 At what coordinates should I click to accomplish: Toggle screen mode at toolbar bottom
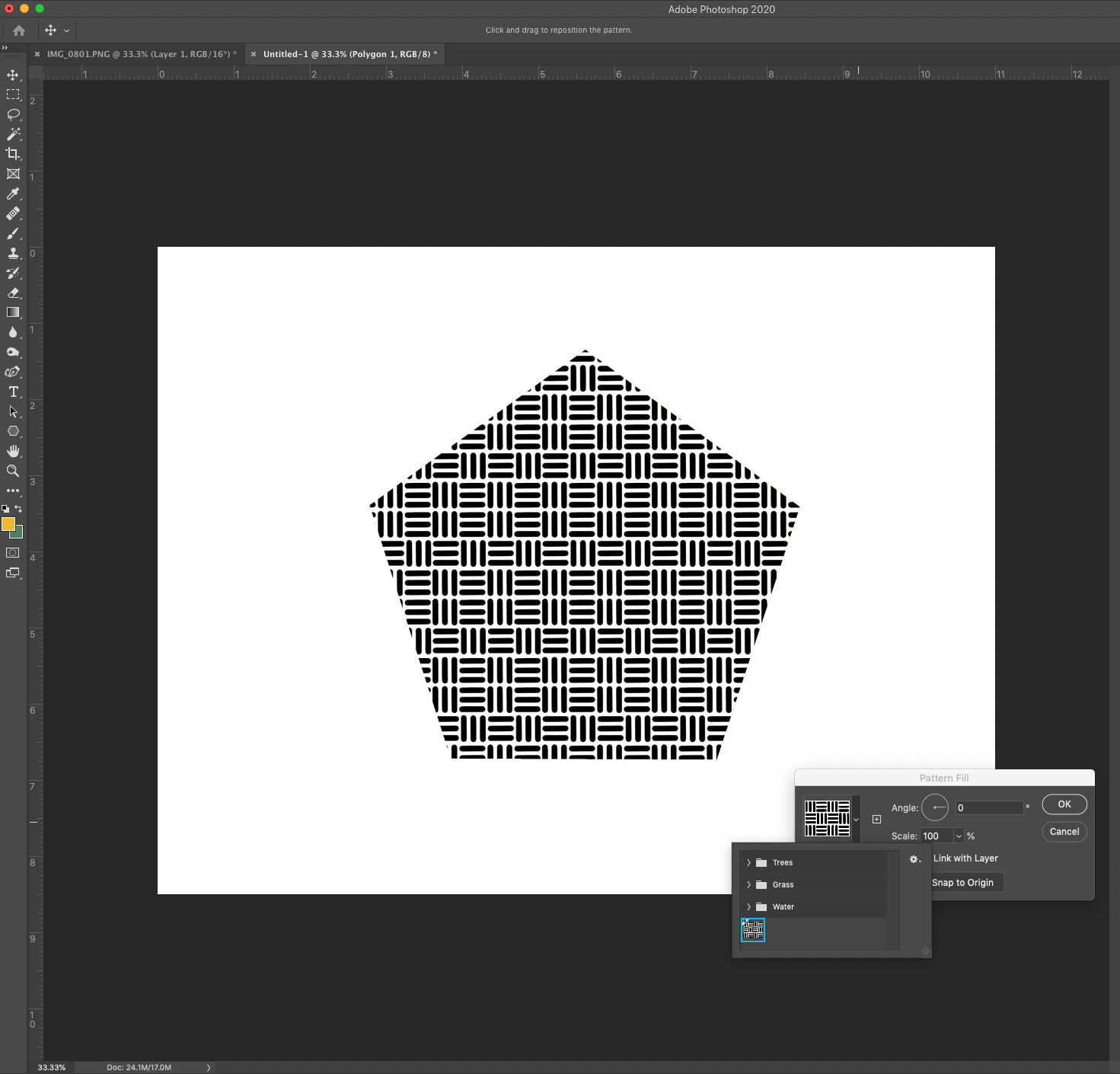coord(13,573)
